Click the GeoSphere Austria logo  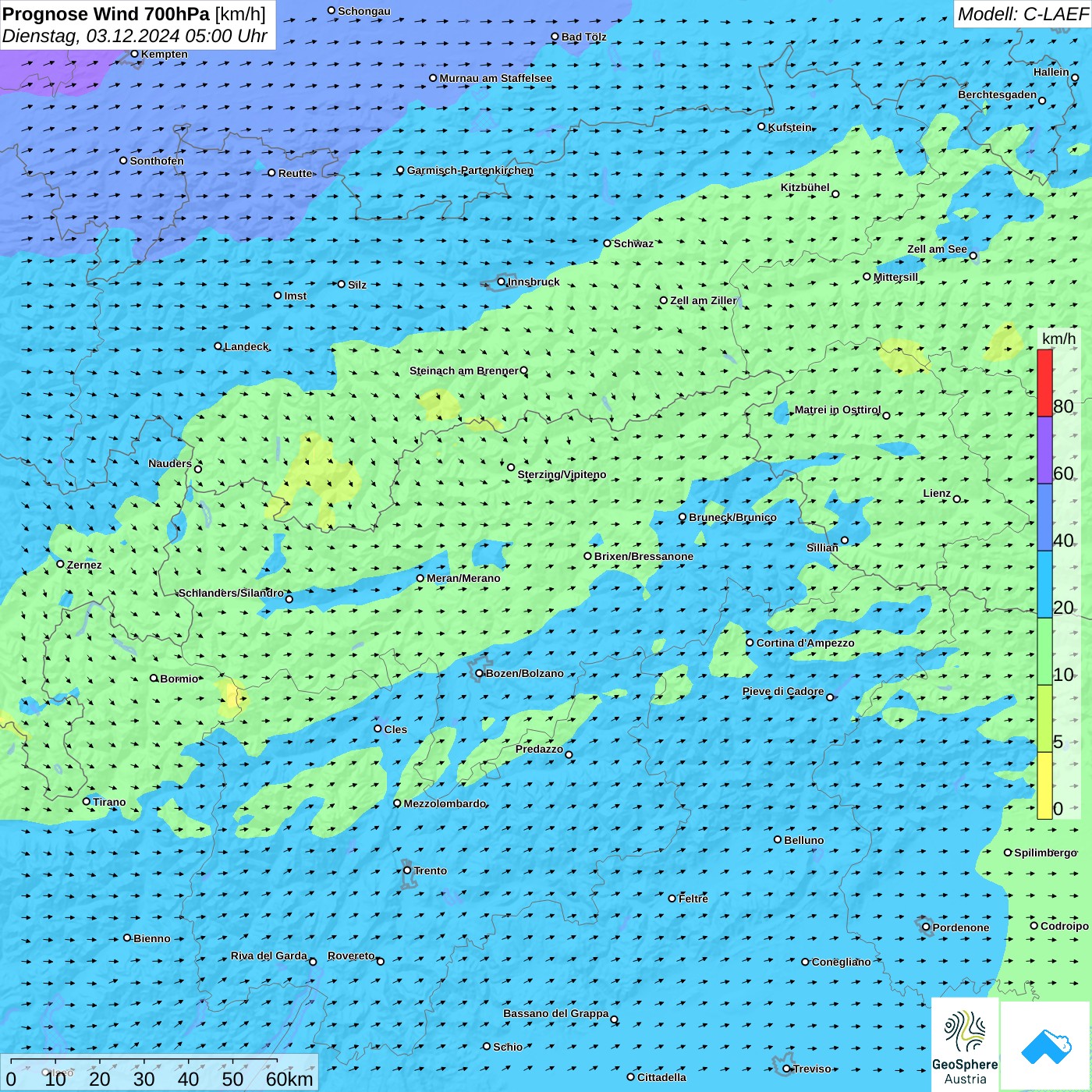click(x=965, y=1045)
